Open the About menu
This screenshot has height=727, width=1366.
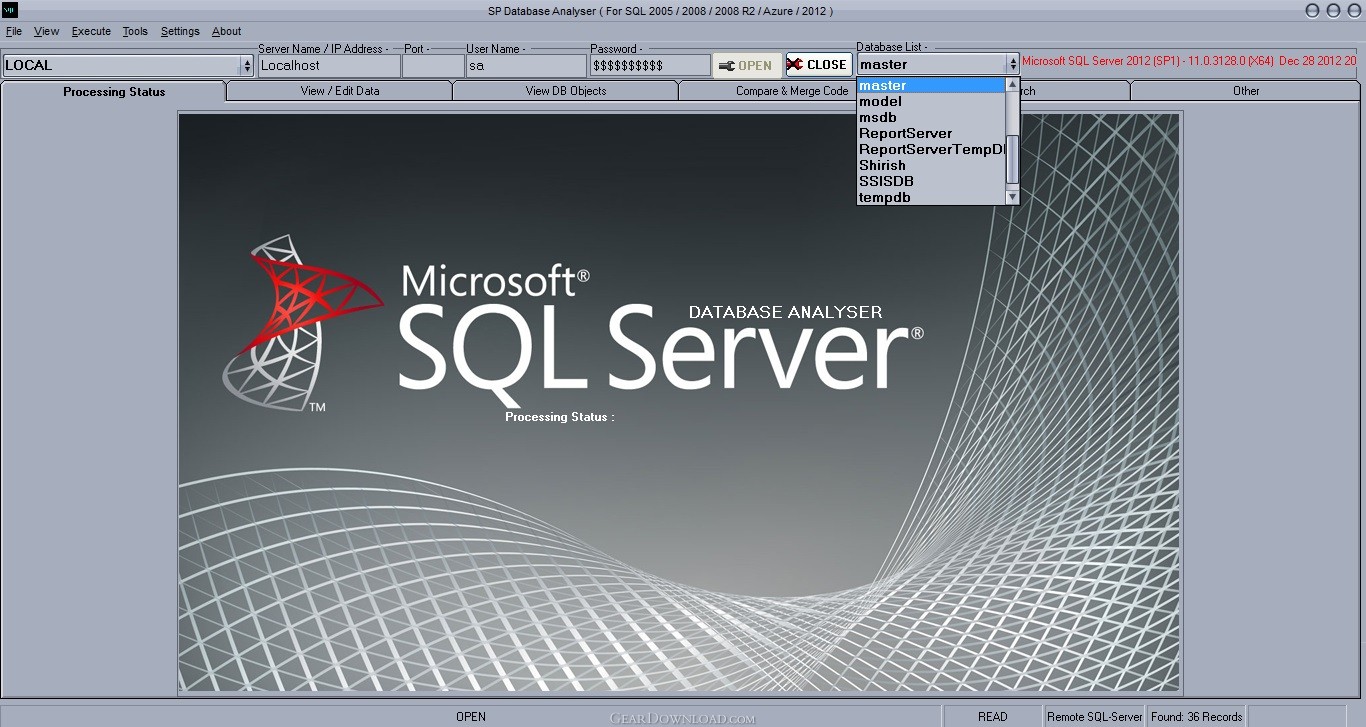click(x=227, y=31)
